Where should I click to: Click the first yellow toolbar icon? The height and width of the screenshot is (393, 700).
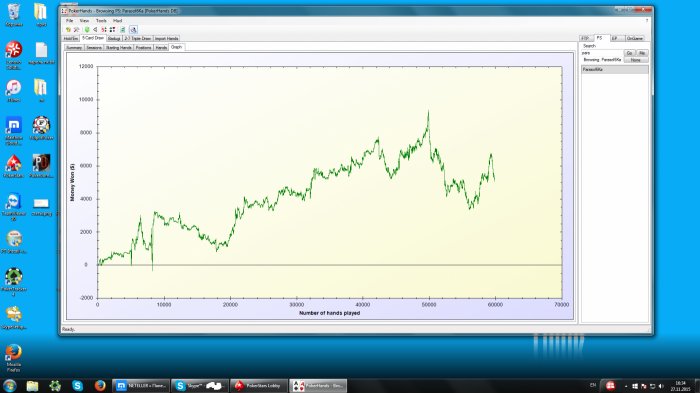[x=68, y=29]
